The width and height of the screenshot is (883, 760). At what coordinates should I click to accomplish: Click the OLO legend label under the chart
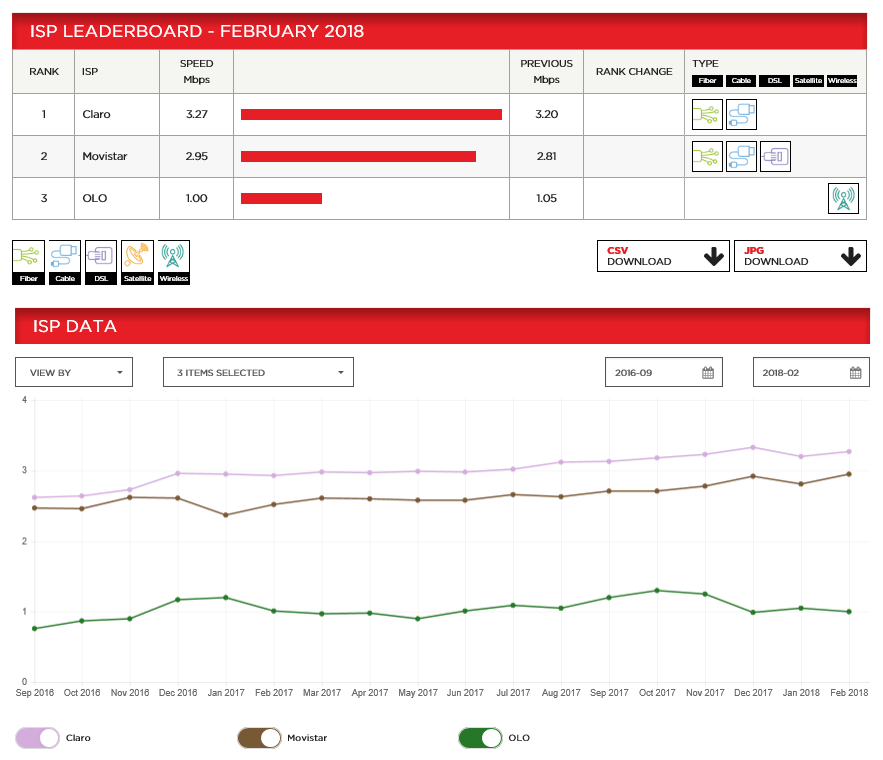519,738
